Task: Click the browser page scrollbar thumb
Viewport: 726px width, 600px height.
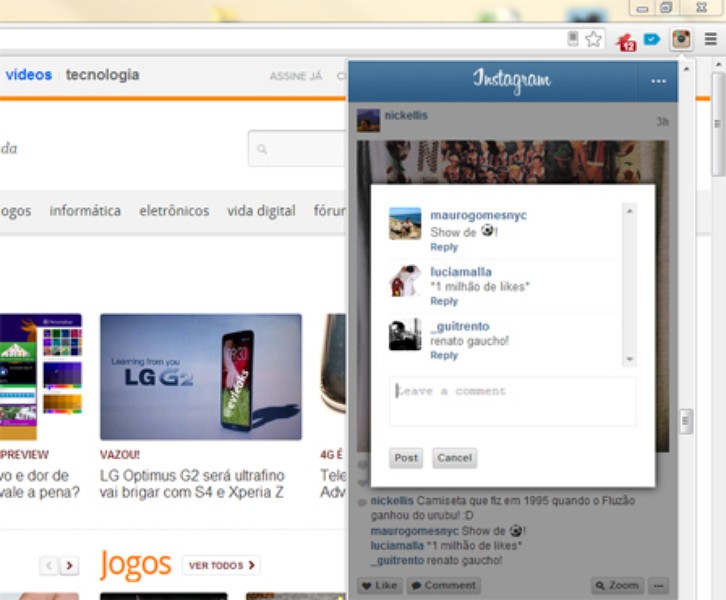Action: click(718, 123)
